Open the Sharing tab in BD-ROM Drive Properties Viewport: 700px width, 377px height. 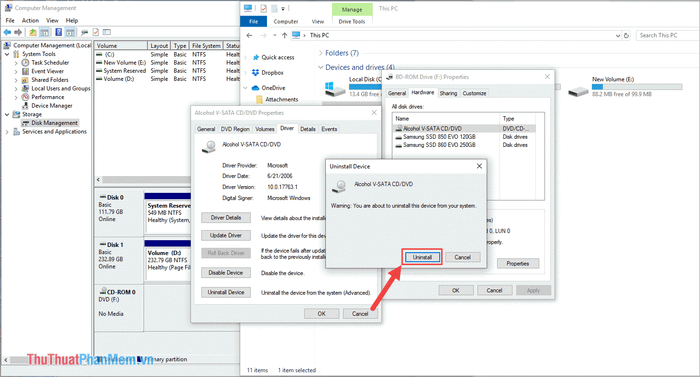tap(448, 93)
